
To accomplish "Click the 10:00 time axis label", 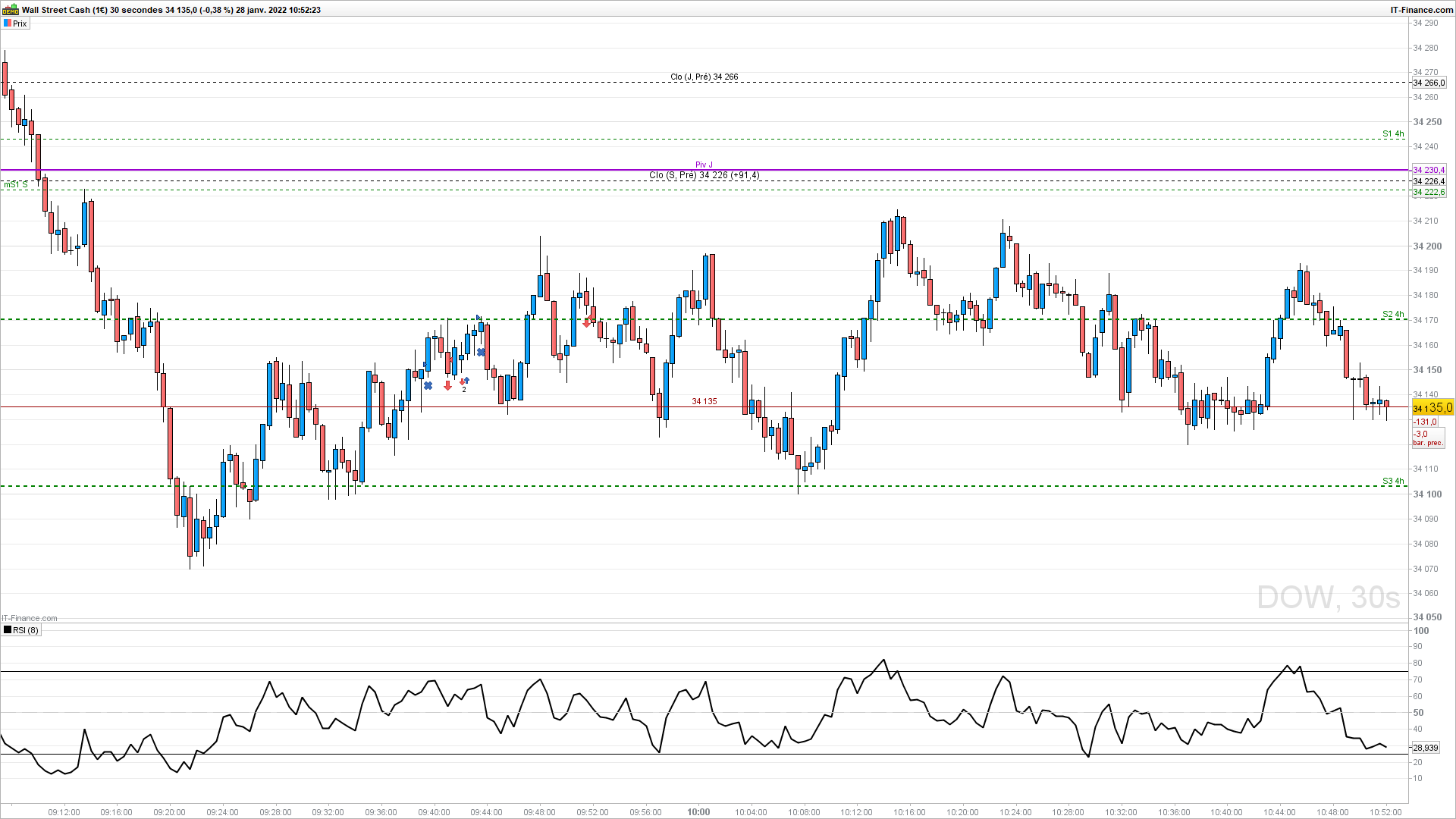I will pyautogui.click(x=698, y=811).
